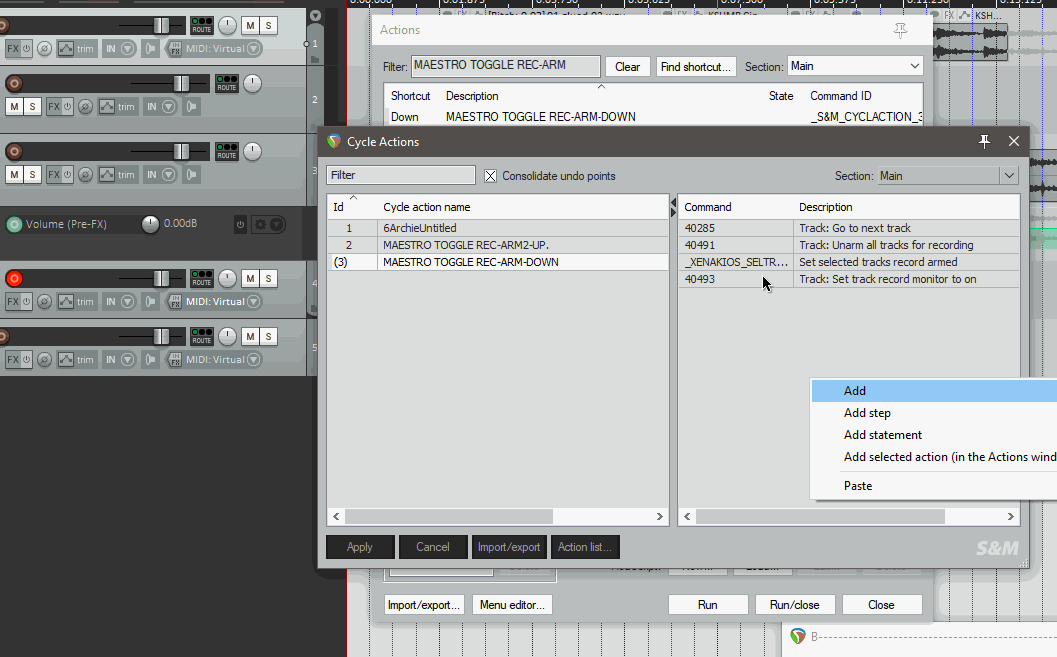Open the ROUTE button on track 5
This screenshot has width=1057, height=657.
202,336
